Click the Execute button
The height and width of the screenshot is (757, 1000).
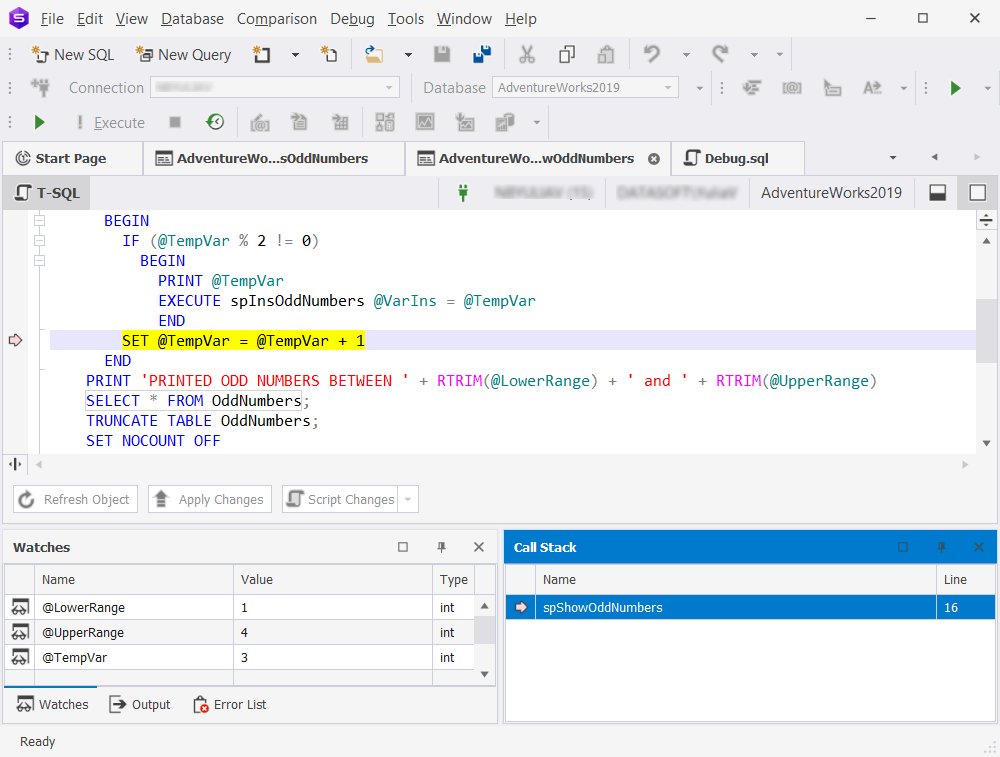111,122
